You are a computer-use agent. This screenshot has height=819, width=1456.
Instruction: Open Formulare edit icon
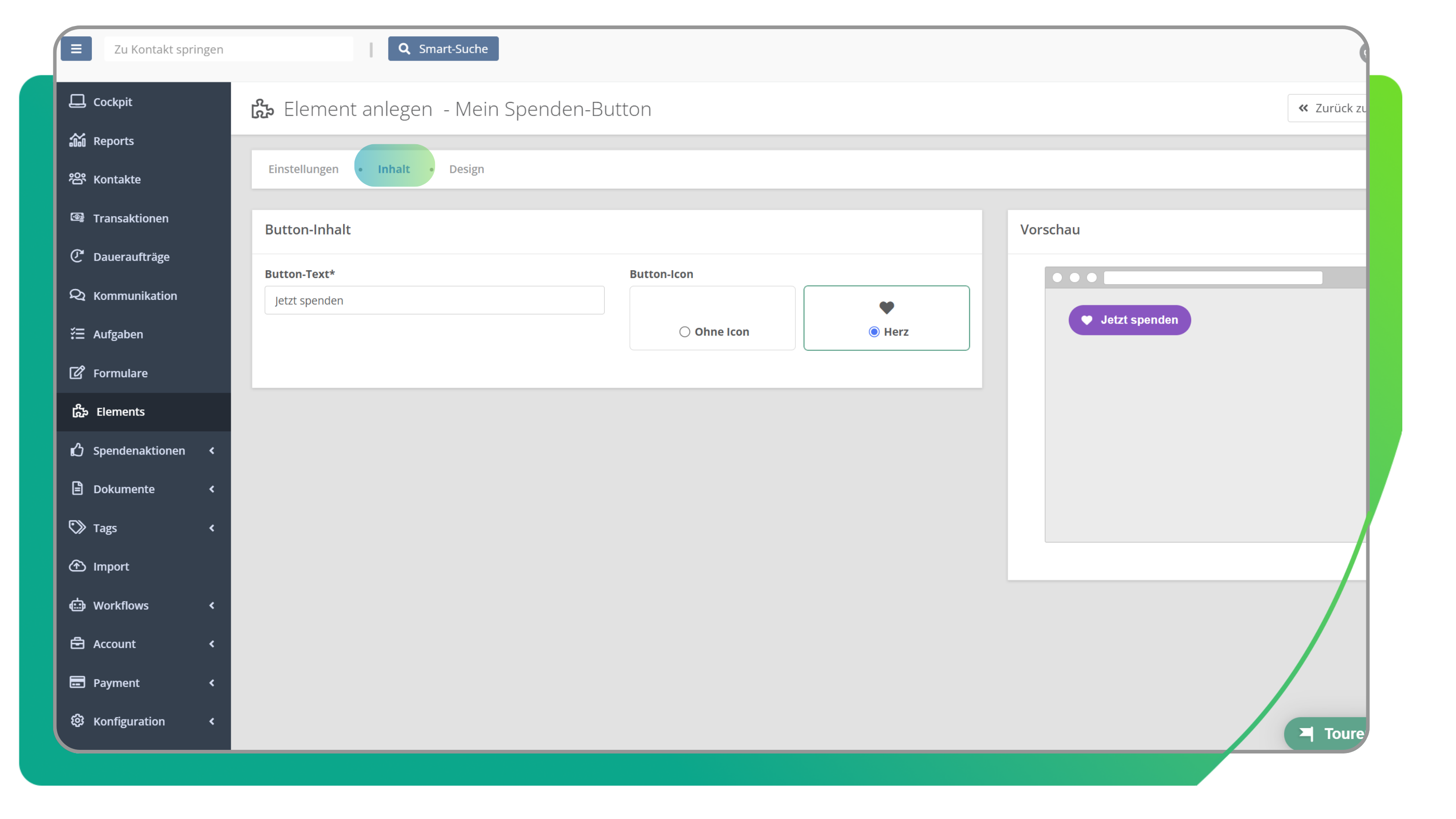pyautogui.click(x=77, y=373)
